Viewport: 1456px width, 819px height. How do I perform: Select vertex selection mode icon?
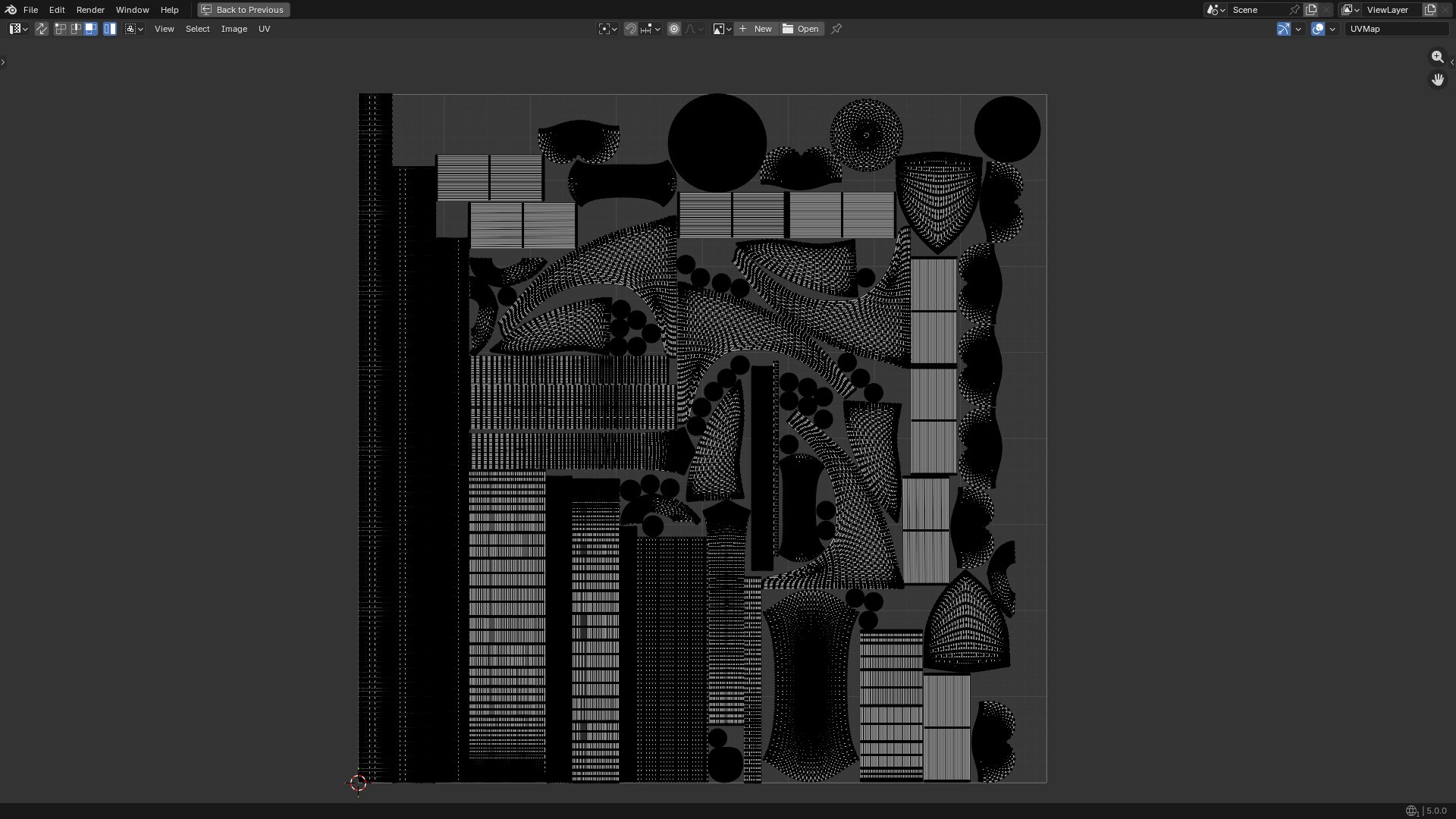coord(61,29)
